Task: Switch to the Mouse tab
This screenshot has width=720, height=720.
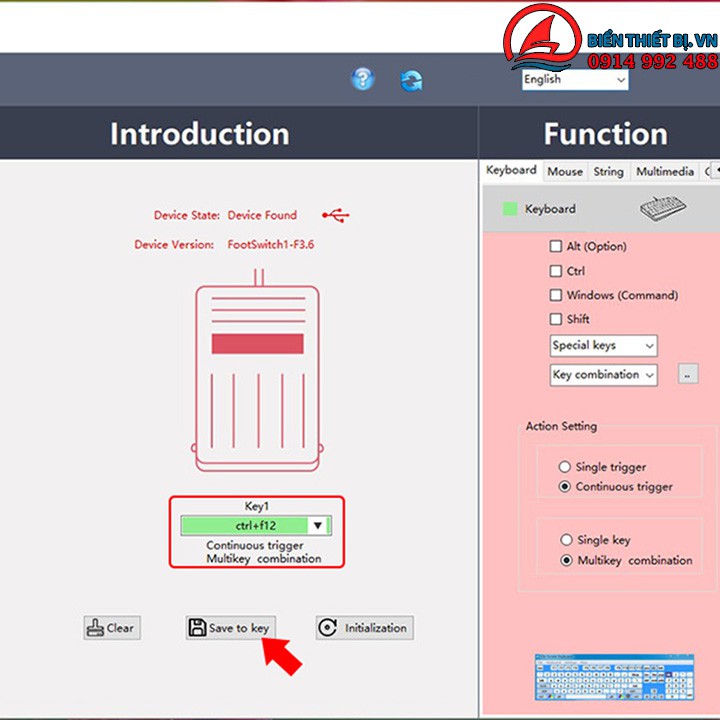Action: [x=564, y=172]
